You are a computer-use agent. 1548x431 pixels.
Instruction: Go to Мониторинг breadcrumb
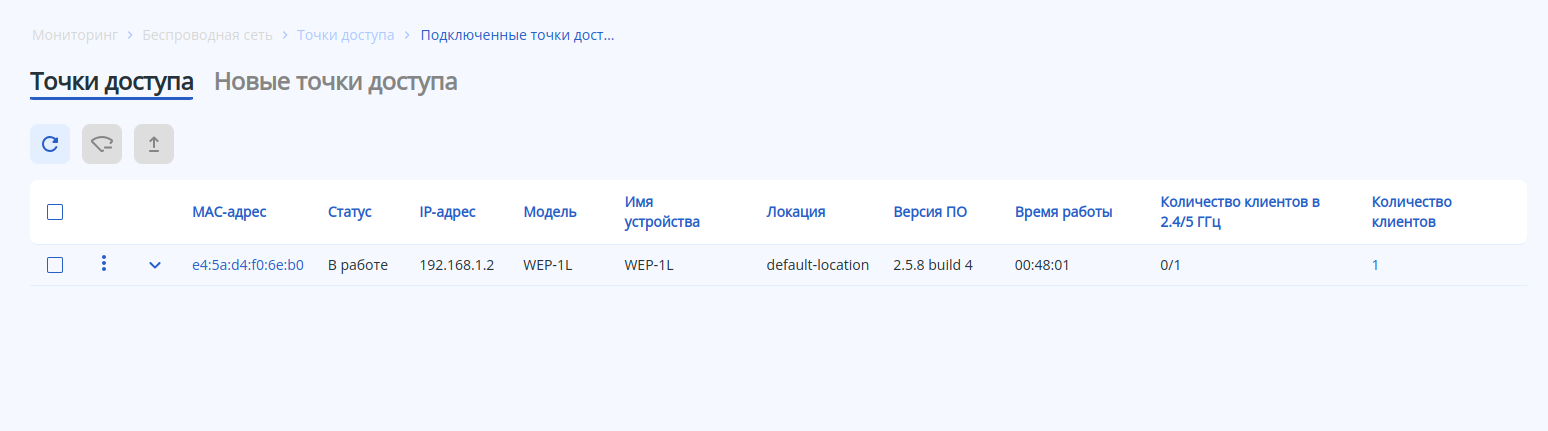(x=75, y=35)
